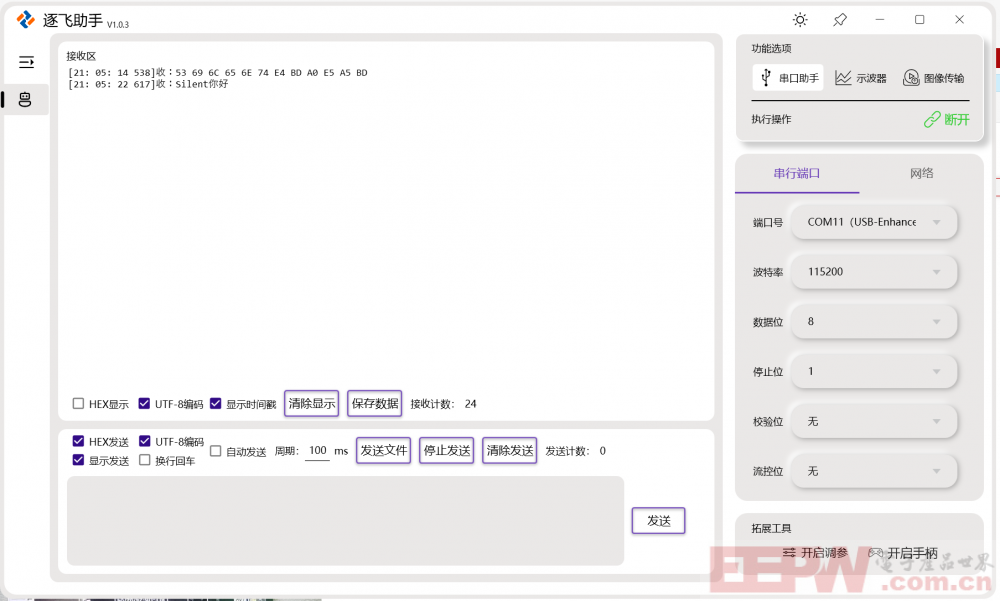This screenshot has width=1000, height=601.
Task: Toggle the 显示发送 checkbox
Action: tap(78, 459)
